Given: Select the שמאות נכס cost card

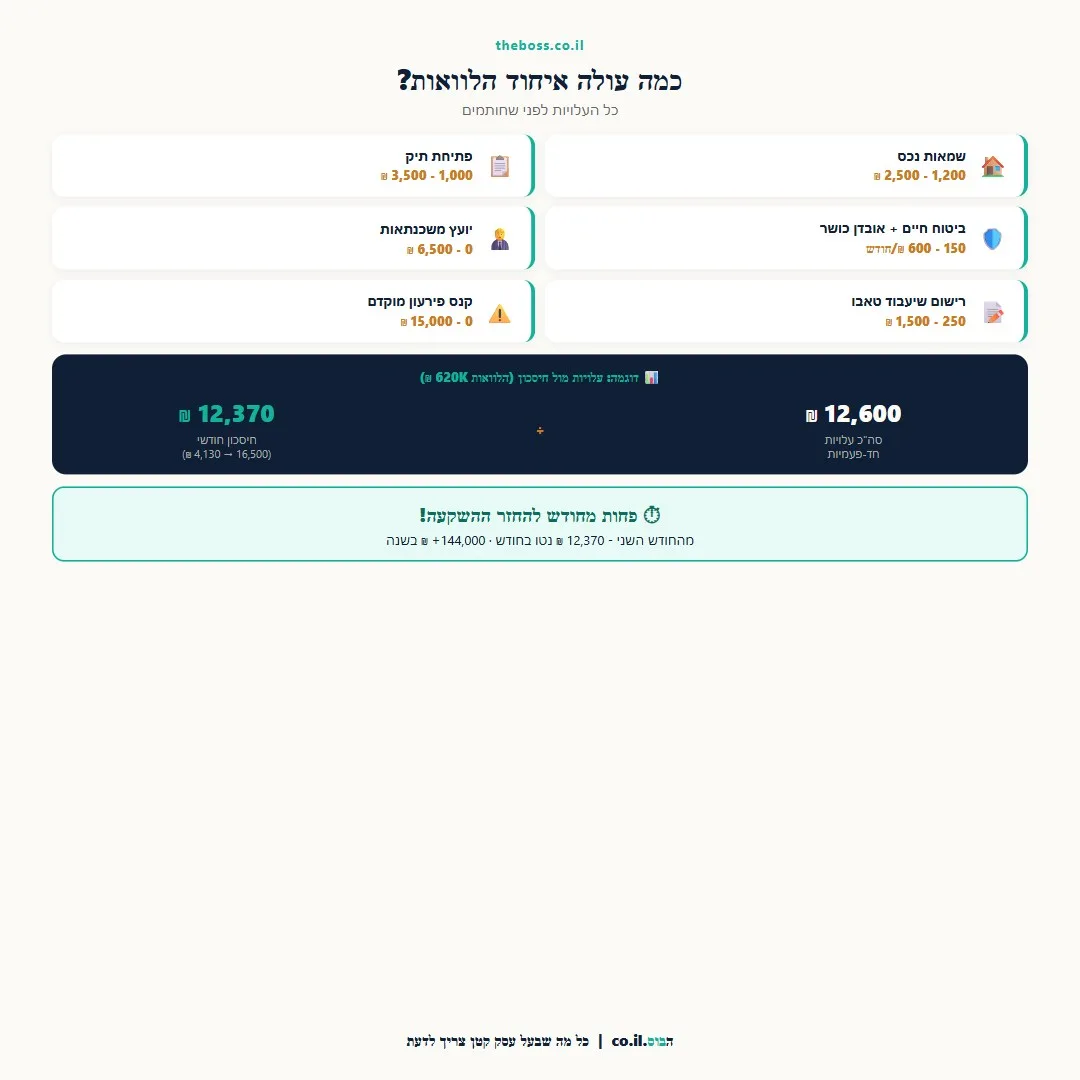Looking at the screenshot, I should 786,166.
